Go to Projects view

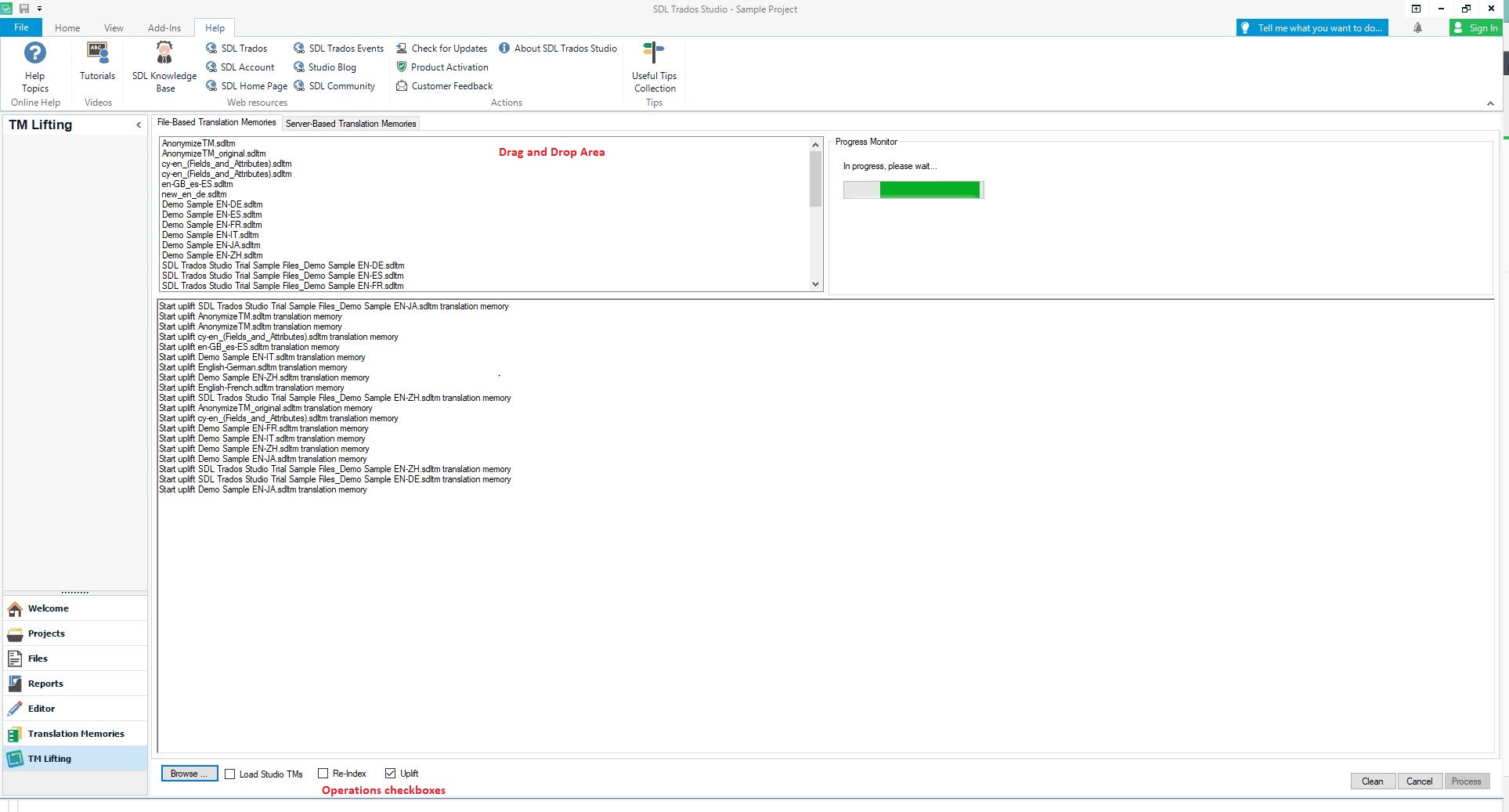[x=75, y=633]
